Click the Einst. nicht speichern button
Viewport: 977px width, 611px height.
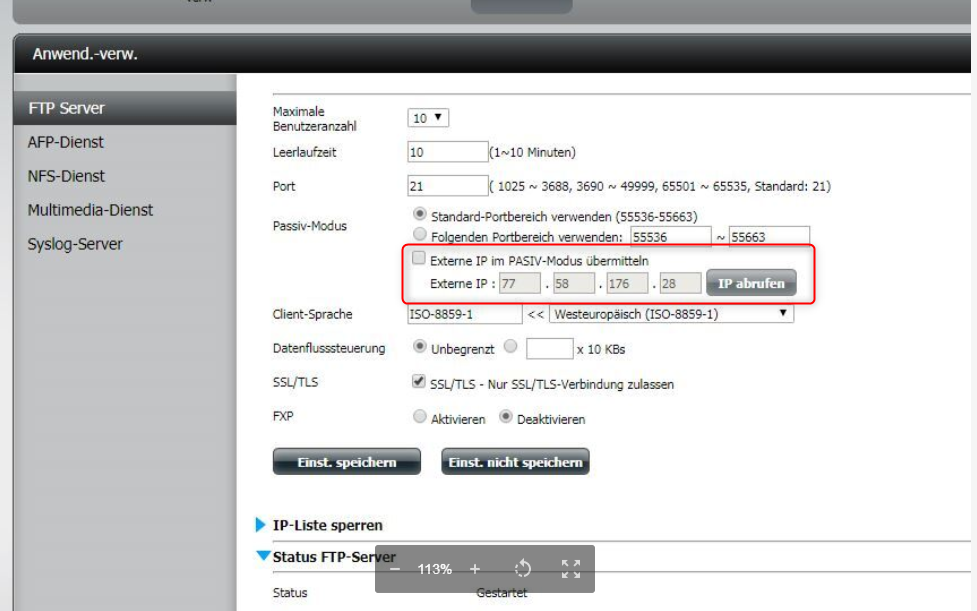pyautogui.click(x=515, y=462)
